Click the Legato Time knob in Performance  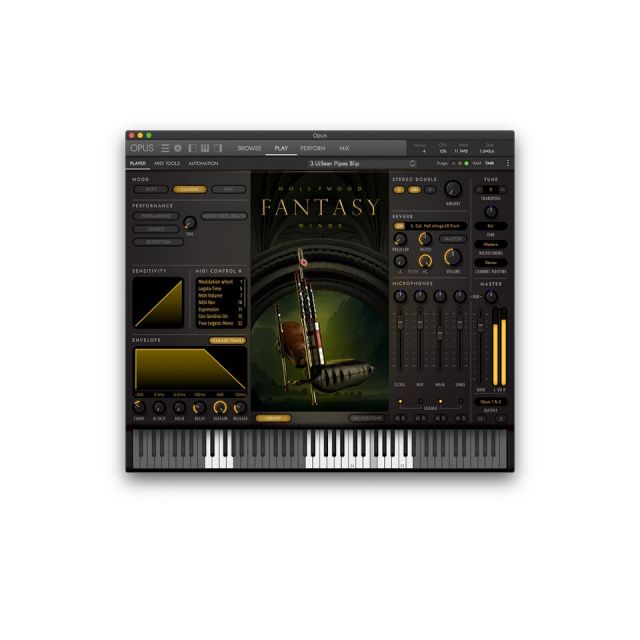[x=189, y=223]
